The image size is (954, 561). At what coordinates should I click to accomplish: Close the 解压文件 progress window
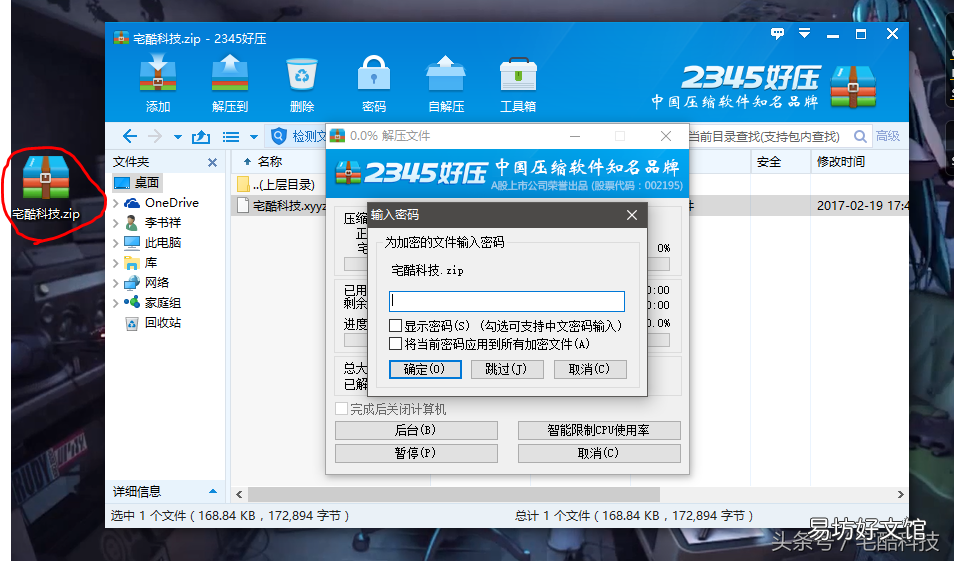pos(666,136)
